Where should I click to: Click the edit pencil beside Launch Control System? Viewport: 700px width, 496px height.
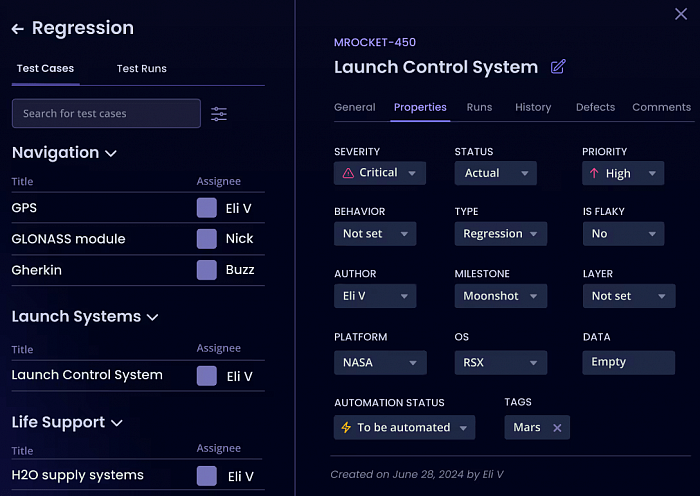coord(558,67)
